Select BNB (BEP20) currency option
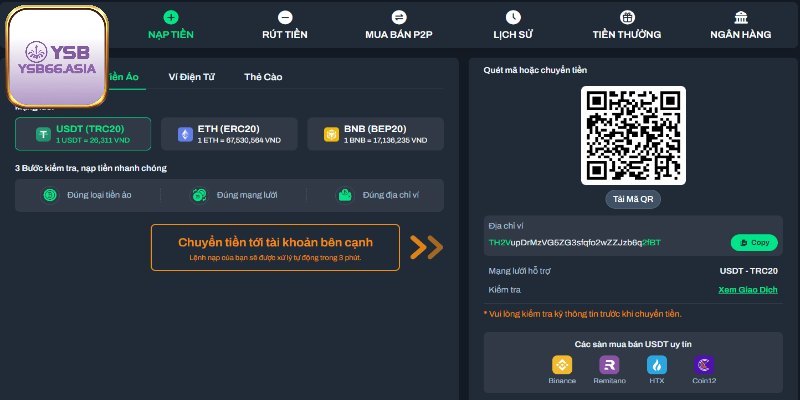This screenshot has height=400, width=800. tap(375, 134)
